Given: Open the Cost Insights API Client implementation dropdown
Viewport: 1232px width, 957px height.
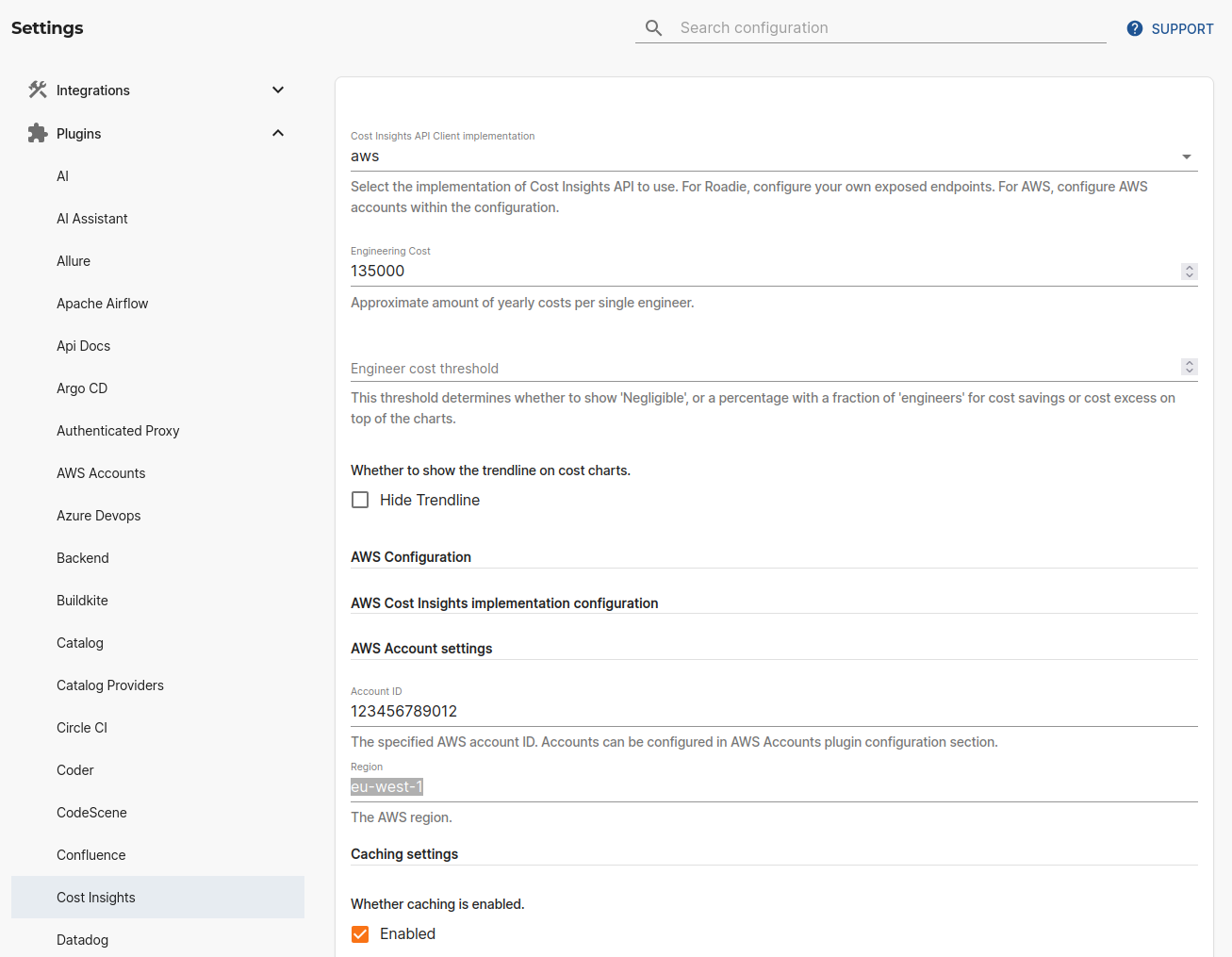Looking at the screenshot, I should tap(1186, 157).
